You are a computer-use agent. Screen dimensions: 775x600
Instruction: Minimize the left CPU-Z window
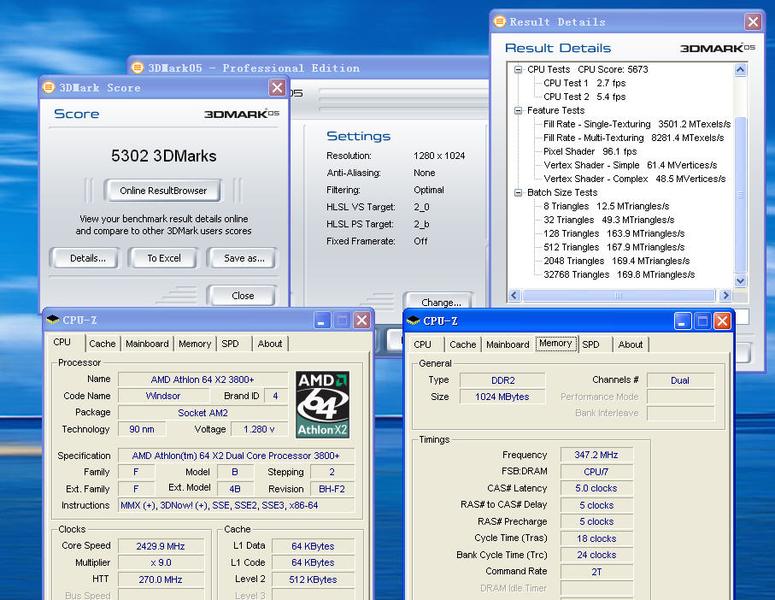(322, 321)
